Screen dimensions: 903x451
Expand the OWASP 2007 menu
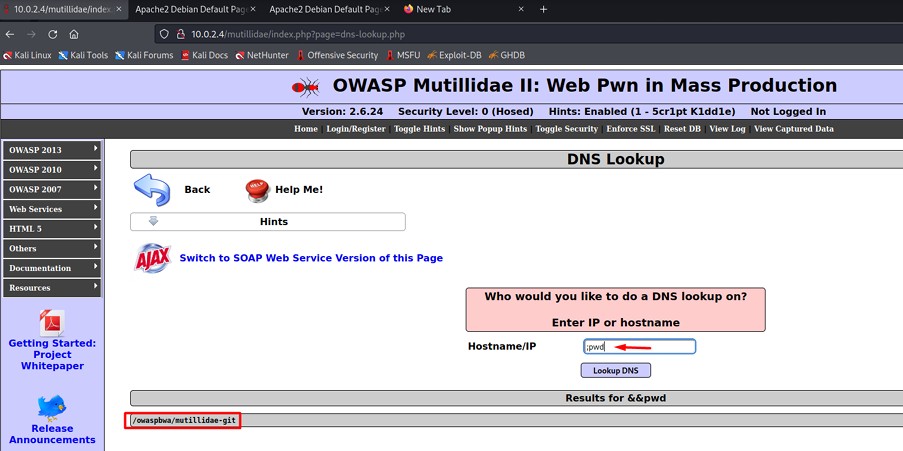[x=52, y=189]
